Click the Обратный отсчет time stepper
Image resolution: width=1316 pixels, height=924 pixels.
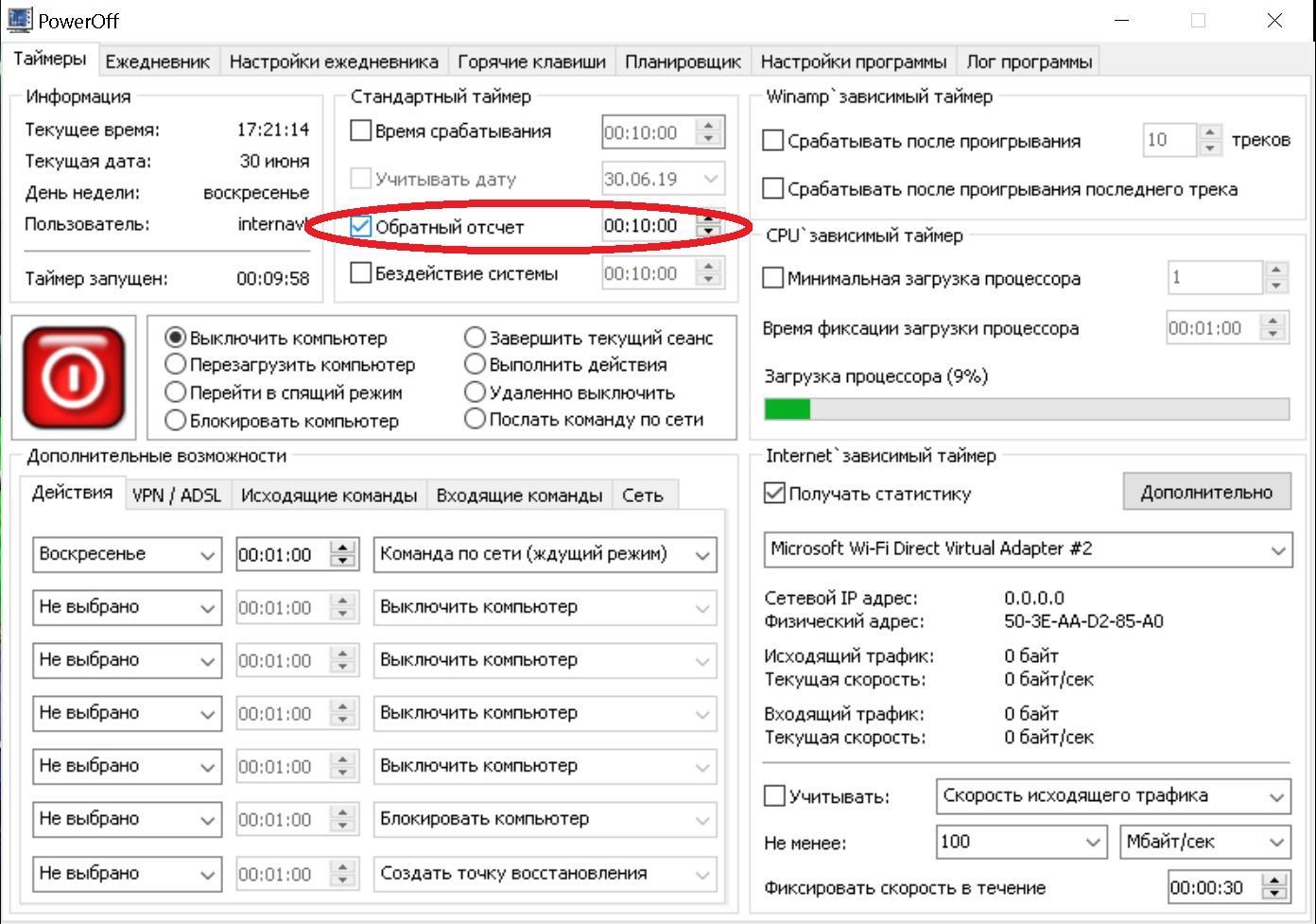coord(708,226)
